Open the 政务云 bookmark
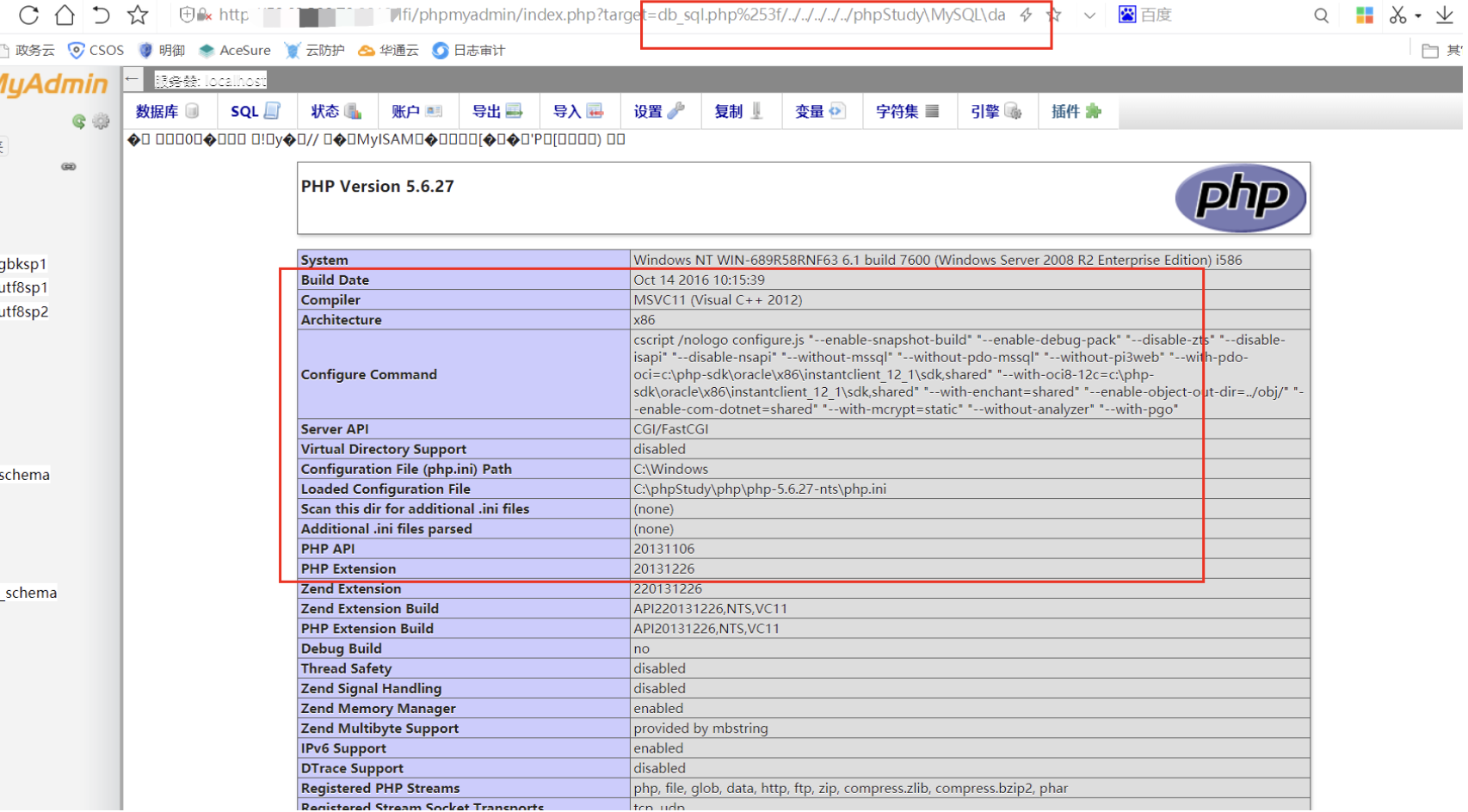The width and height of the screenshot is (1468, 812). (28, 51)
